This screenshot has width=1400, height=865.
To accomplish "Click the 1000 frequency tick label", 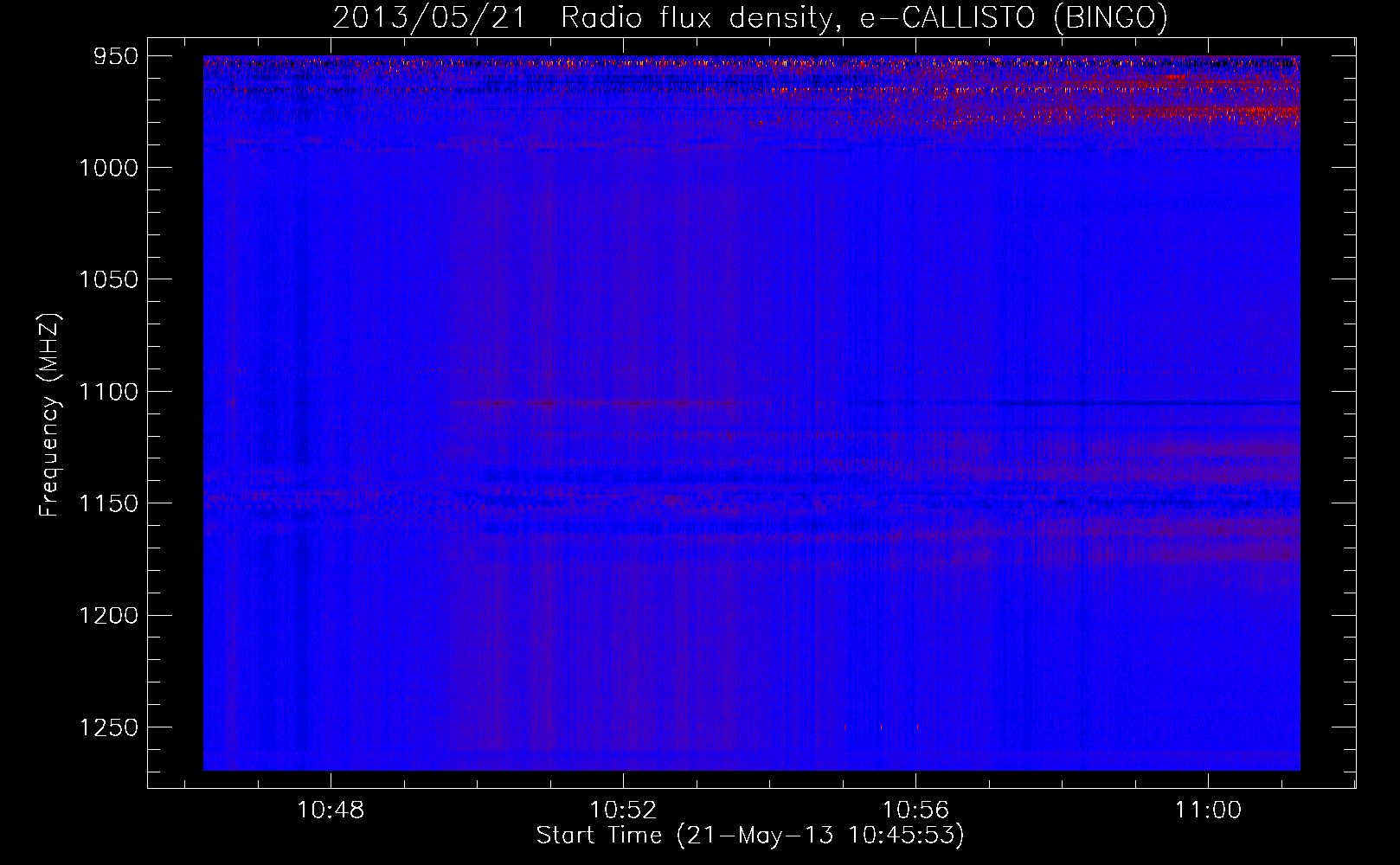I will 108,168.
